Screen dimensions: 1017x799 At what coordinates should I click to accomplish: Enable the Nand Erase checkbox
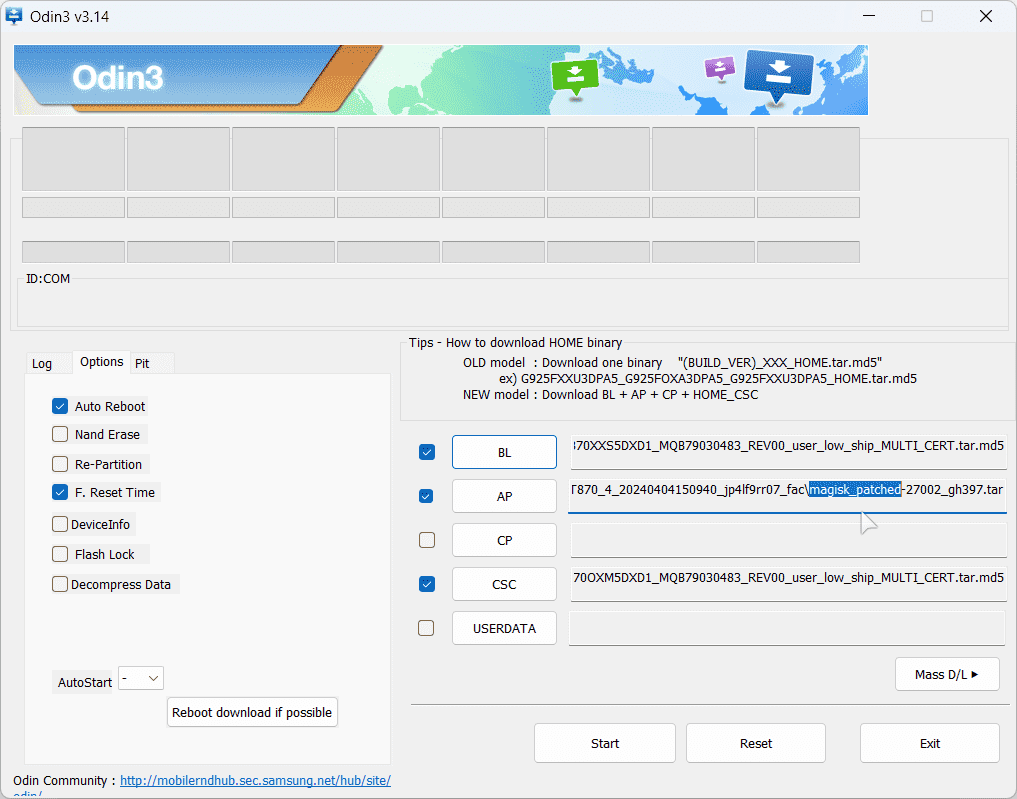(60, 434)
